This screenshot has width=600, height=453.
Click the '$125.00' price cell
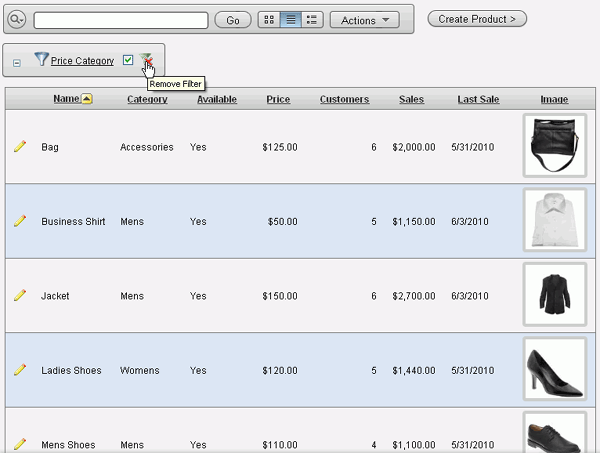point(280,147)
